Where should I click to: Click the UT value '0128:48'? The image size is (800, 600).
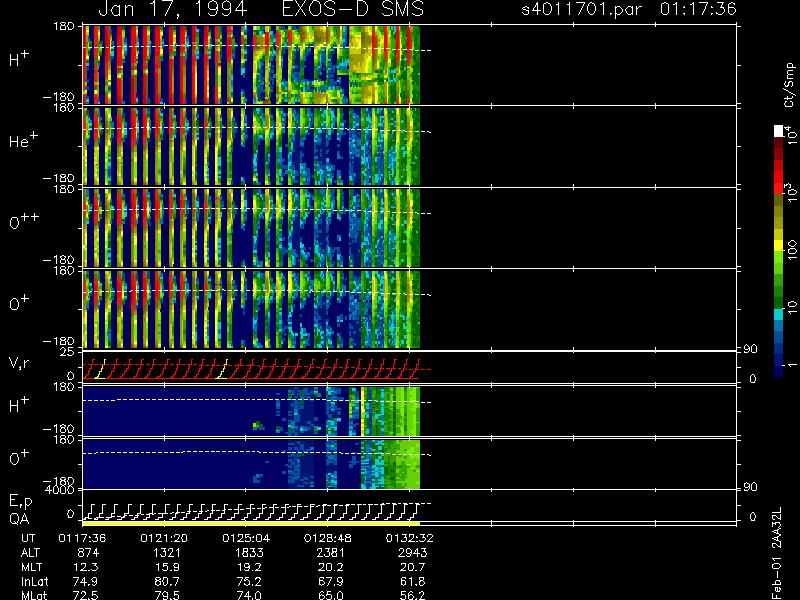(328, 538)
